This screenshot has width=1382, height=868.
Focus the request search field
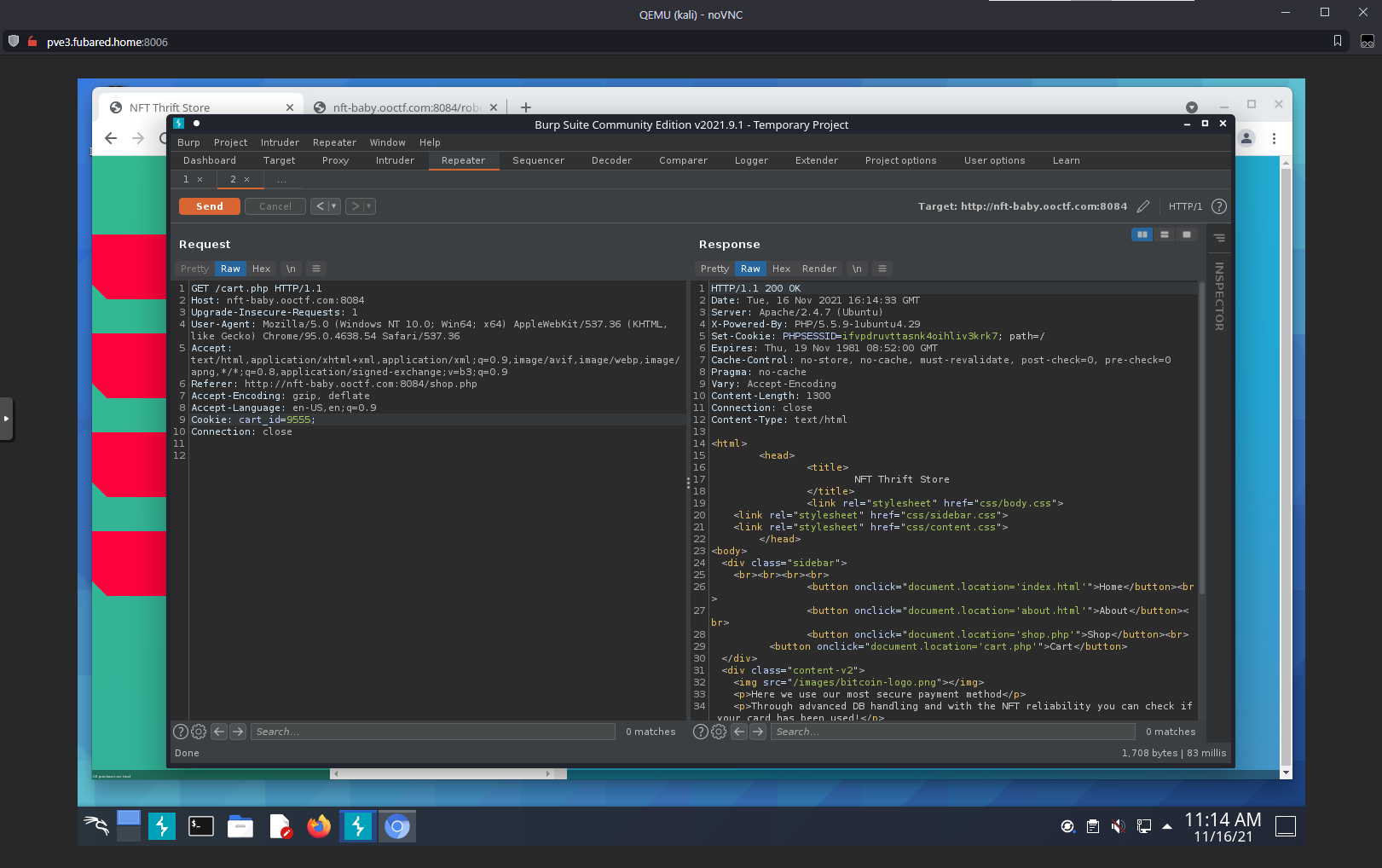pyautogui.click(x=433, y=732)
